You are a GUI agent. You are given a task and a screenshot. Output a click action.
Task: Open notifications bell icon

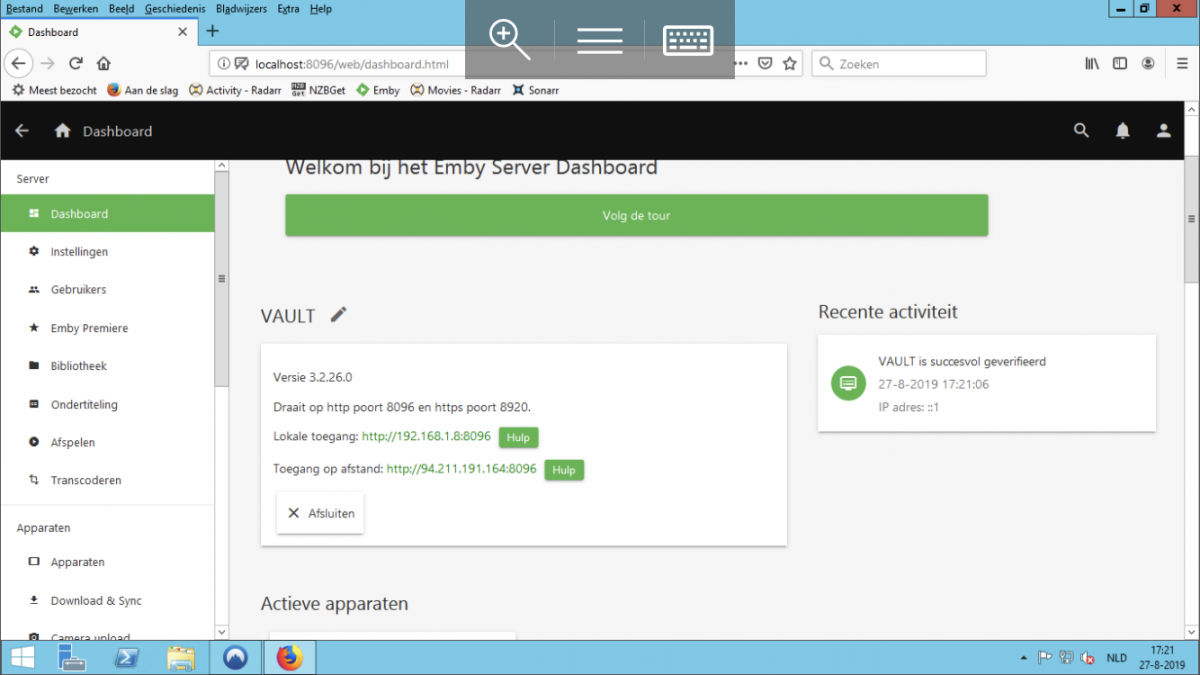[1123, 130]
